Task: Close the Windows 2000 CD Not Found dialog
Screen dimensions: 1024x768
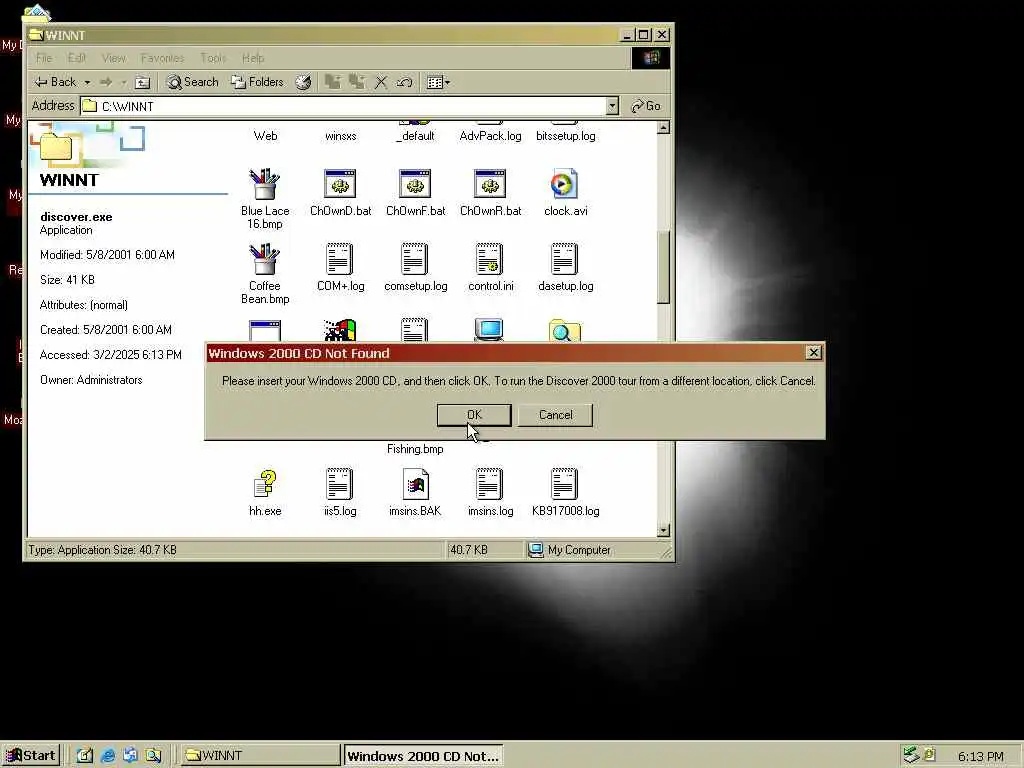Action: click(813, 353)
